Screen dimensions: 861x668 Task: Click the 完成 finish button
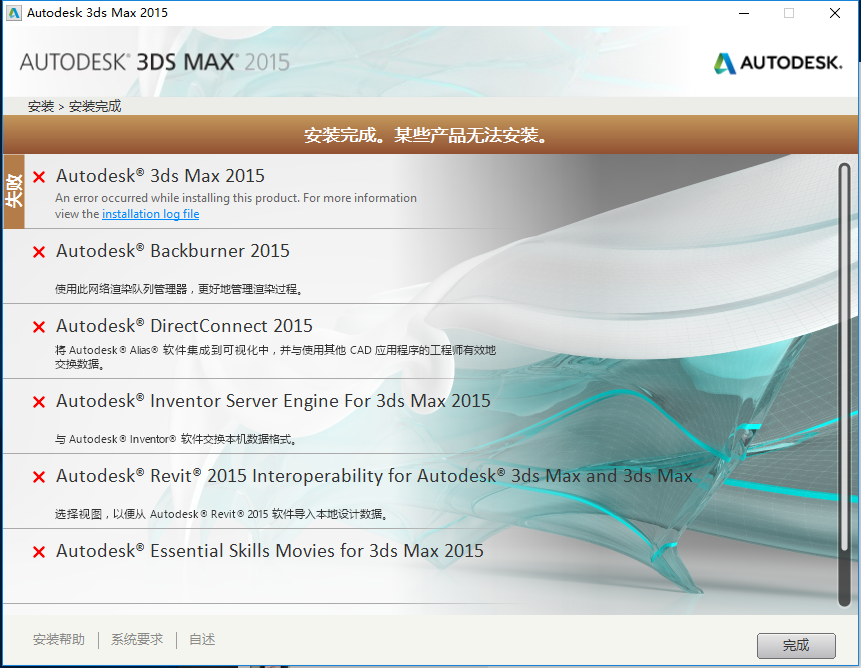[796, 645]
